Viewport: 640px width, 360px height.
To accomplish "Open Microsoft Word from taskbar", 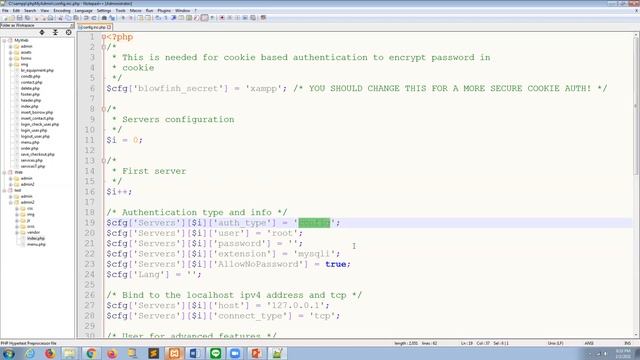I will (x=194, y=353).
